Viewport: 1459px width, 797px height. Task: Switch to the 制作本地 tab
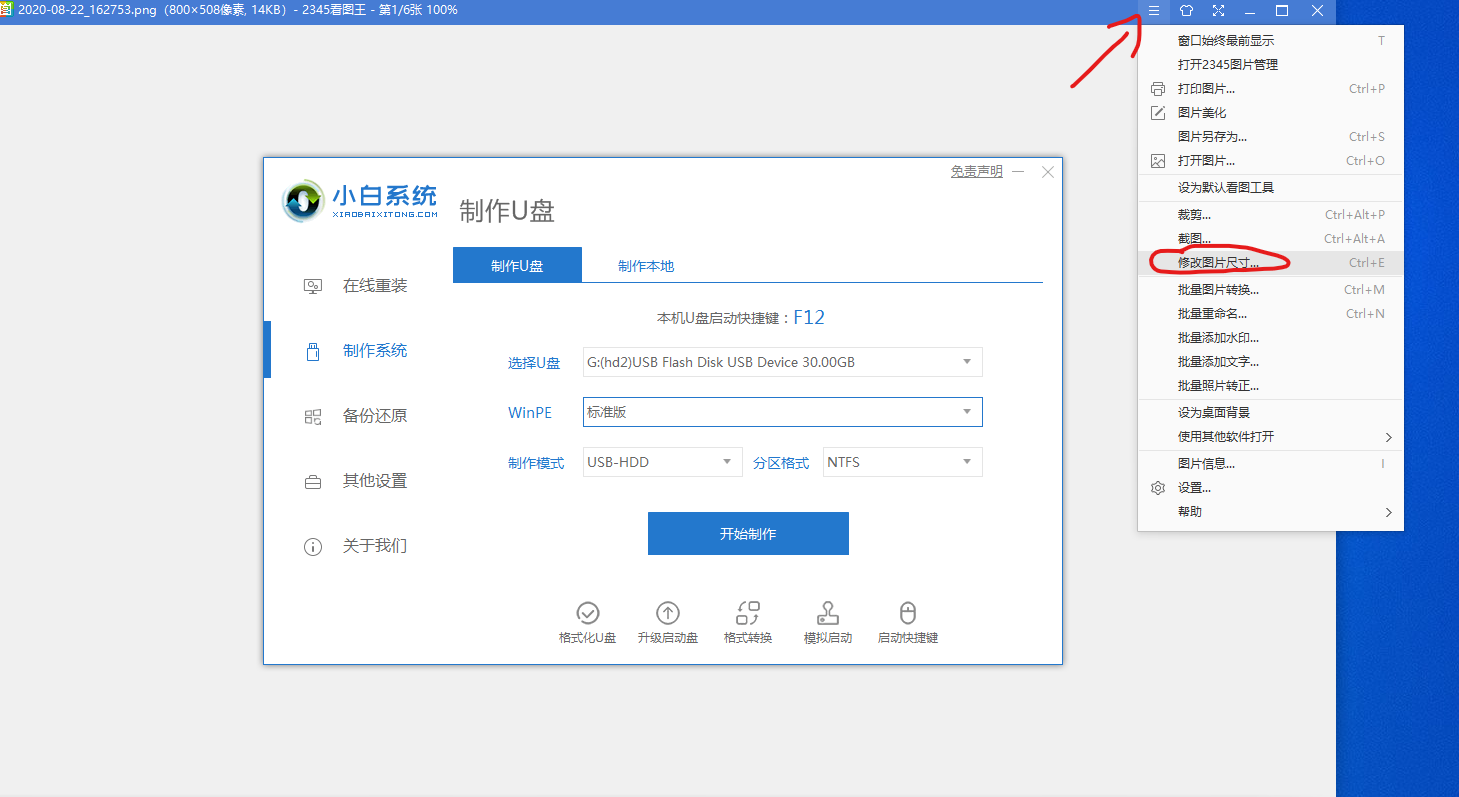click(646, 266)
